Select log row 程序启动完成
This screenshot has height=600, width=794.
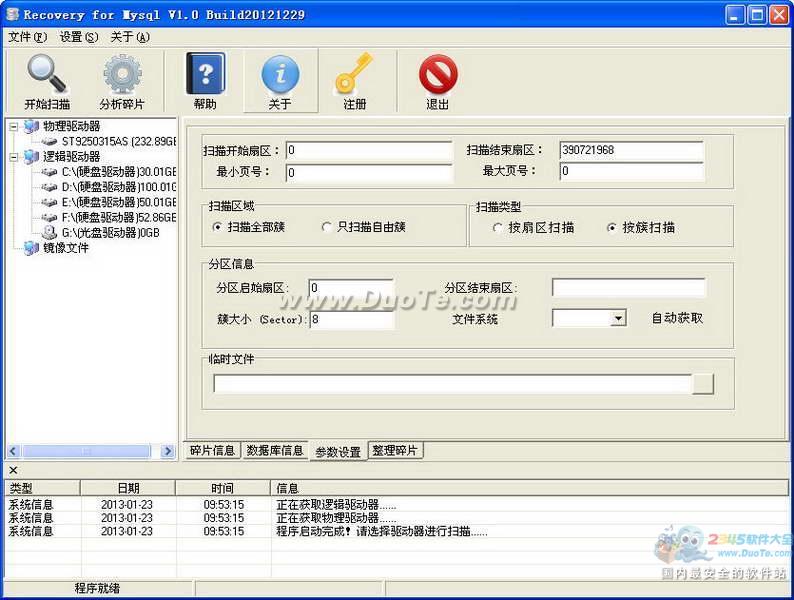pos(396,531)
